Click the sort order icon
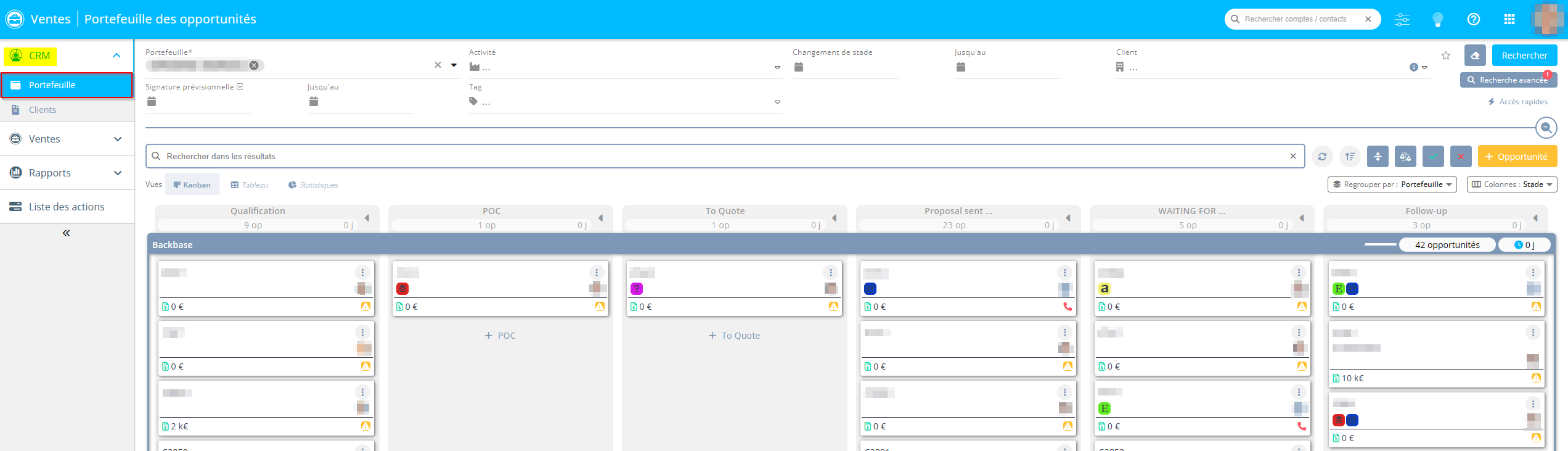The image size is (1568, 451). 1350,157
